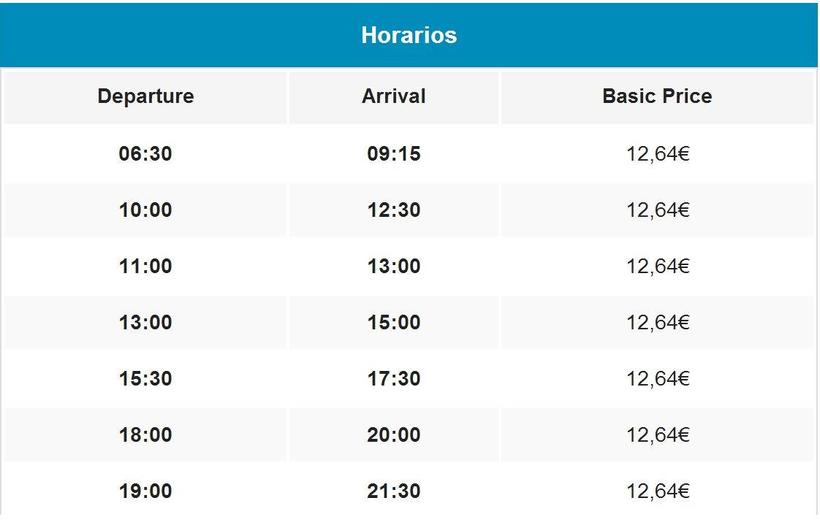Select the 19:00 departure time
820x525 pixels.
(145, 491)
